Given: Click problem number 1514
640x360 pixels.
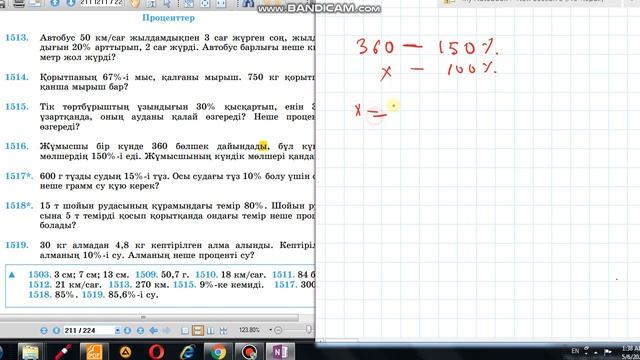Looking at the screenshot, I should 17,77.
